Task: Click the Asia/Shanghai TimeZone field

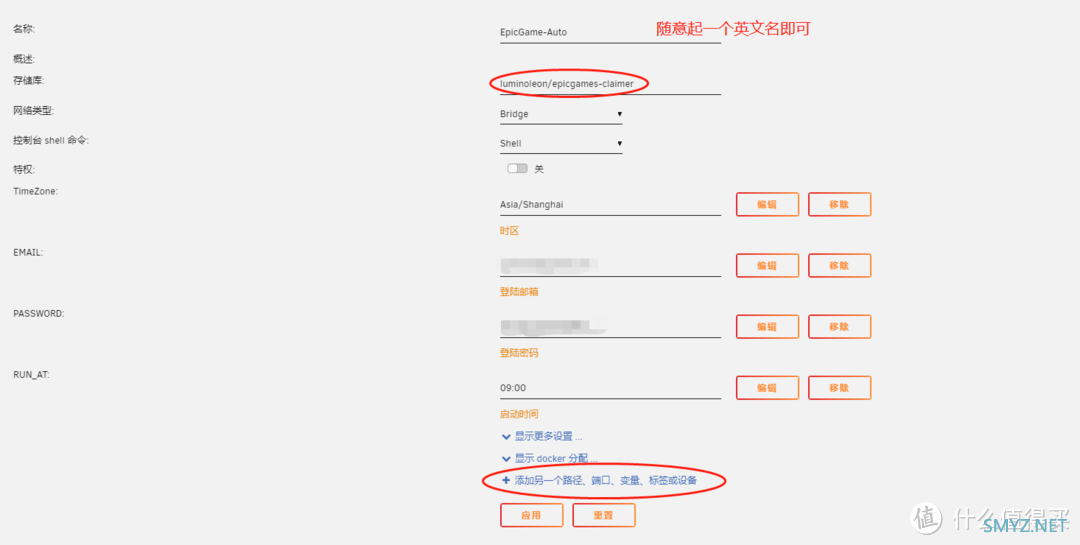Action: point(610,205)
